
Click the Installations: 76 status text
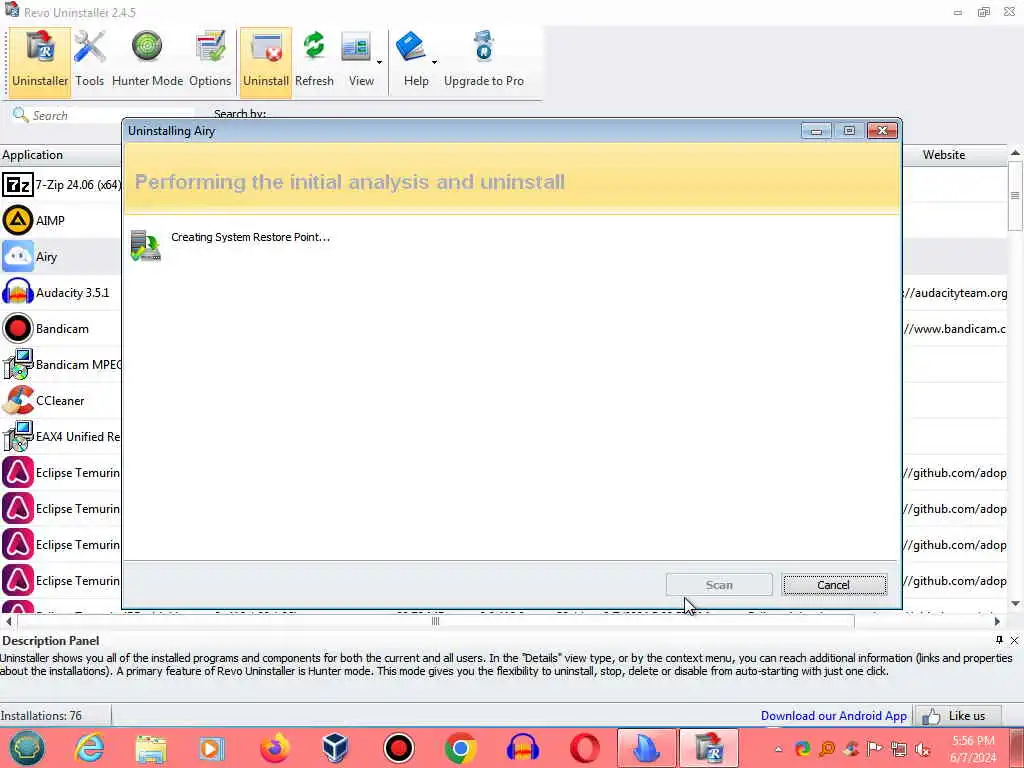(42, 716)
